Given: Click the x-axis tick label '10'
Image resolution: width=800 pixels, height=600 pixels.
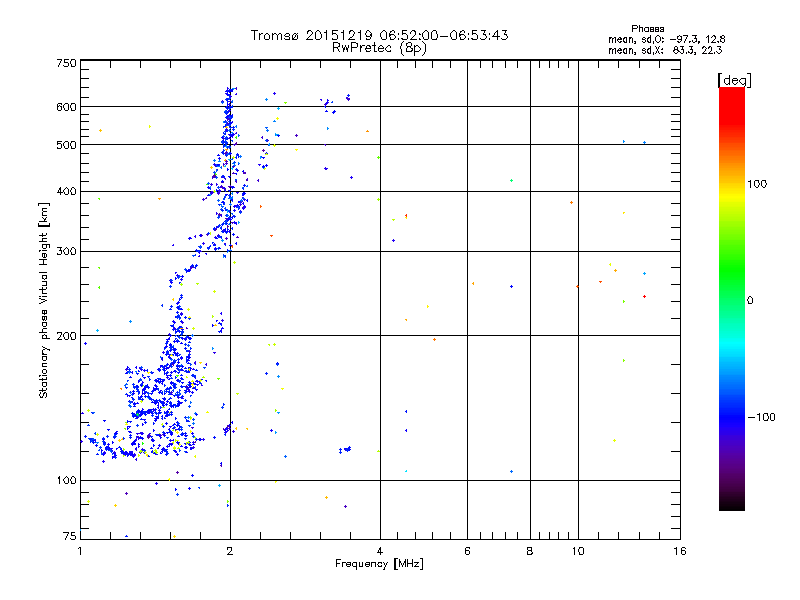Looking at the screenshot, I should pyautogui.click(x=578, y=551).
